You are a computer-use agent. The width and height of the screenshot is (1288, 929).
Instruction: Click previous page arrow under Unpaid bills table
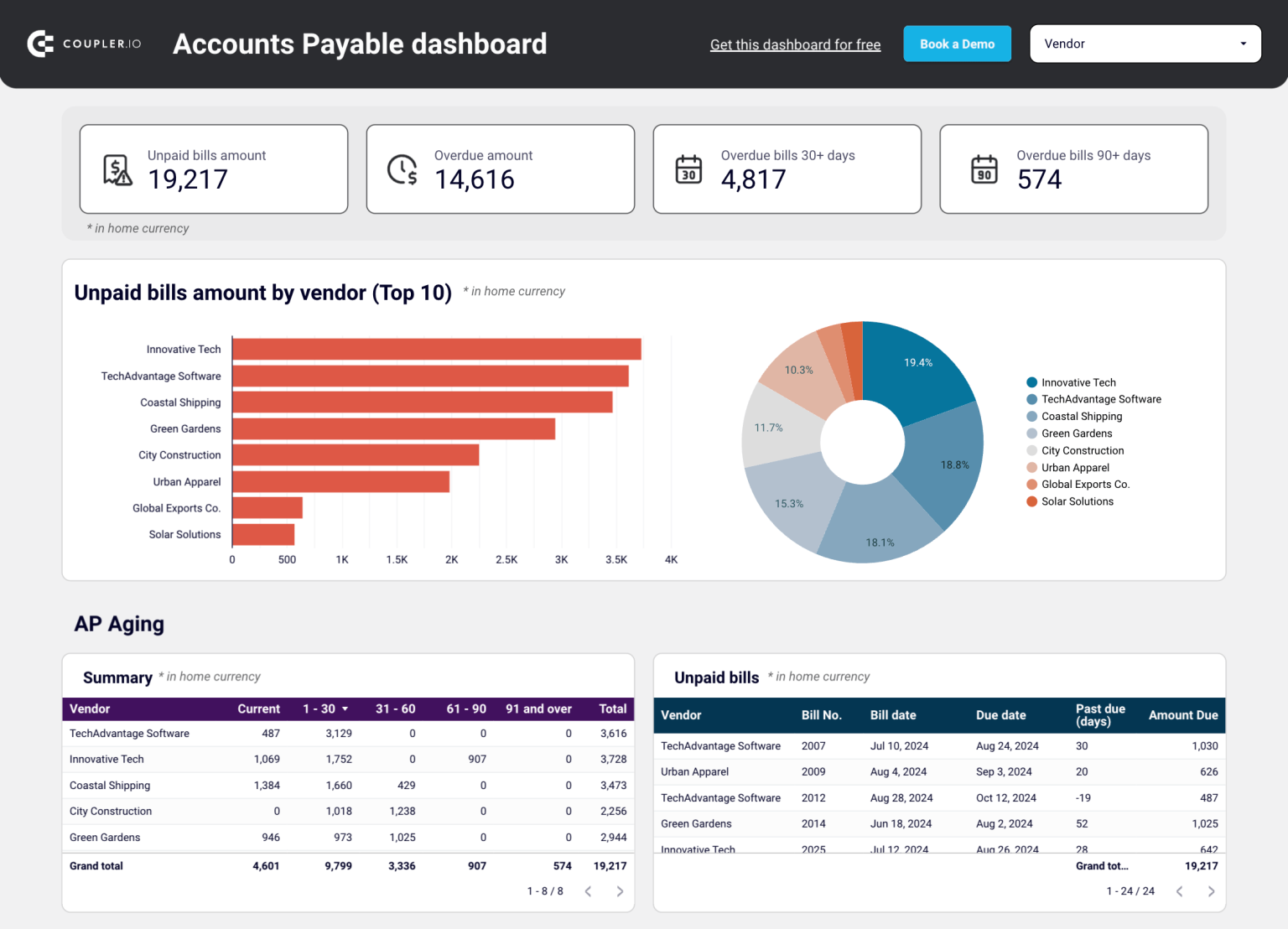tap(1180, 891)
